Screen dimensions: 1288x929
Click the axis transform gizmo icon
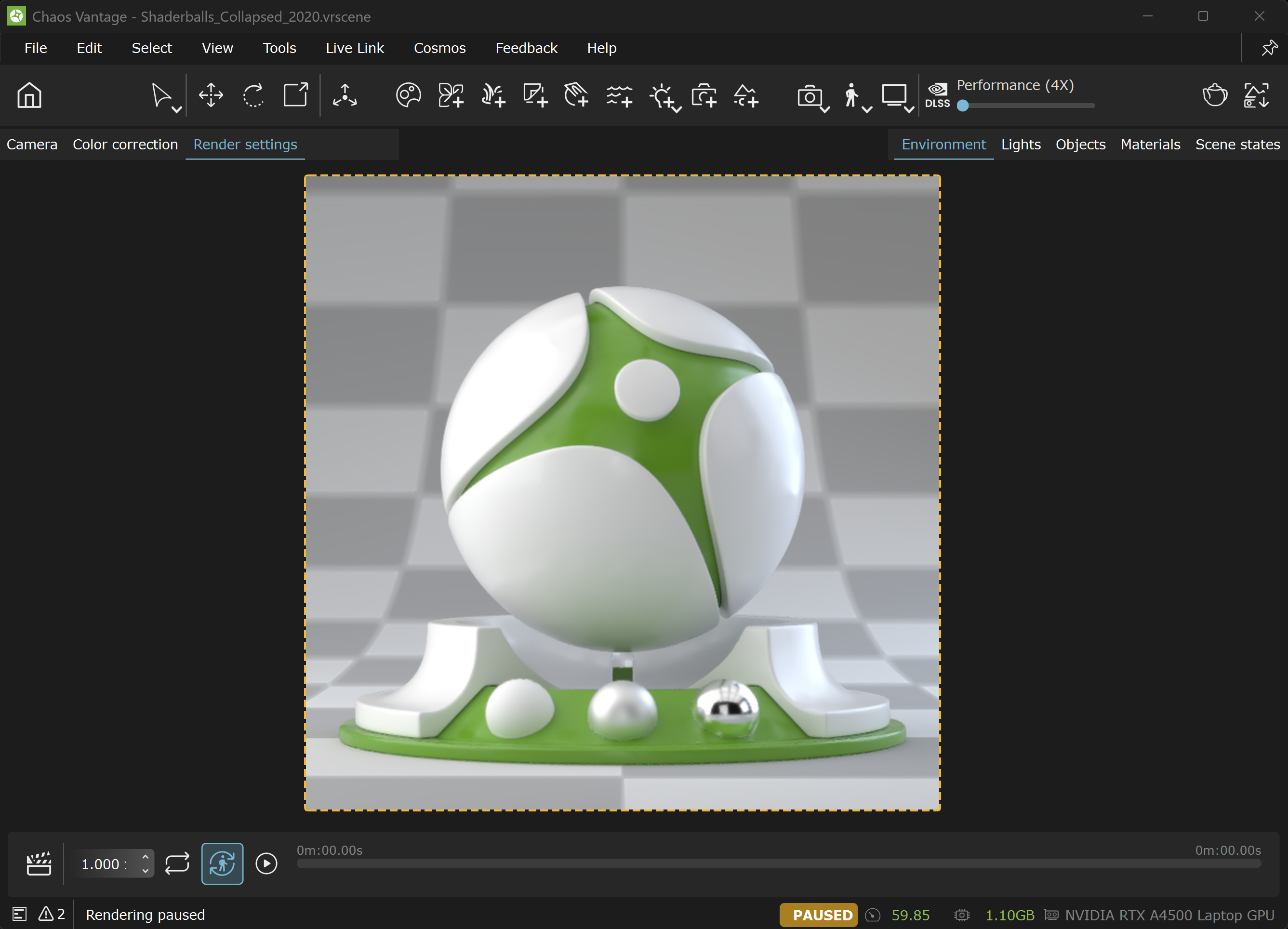pos(345,95)
